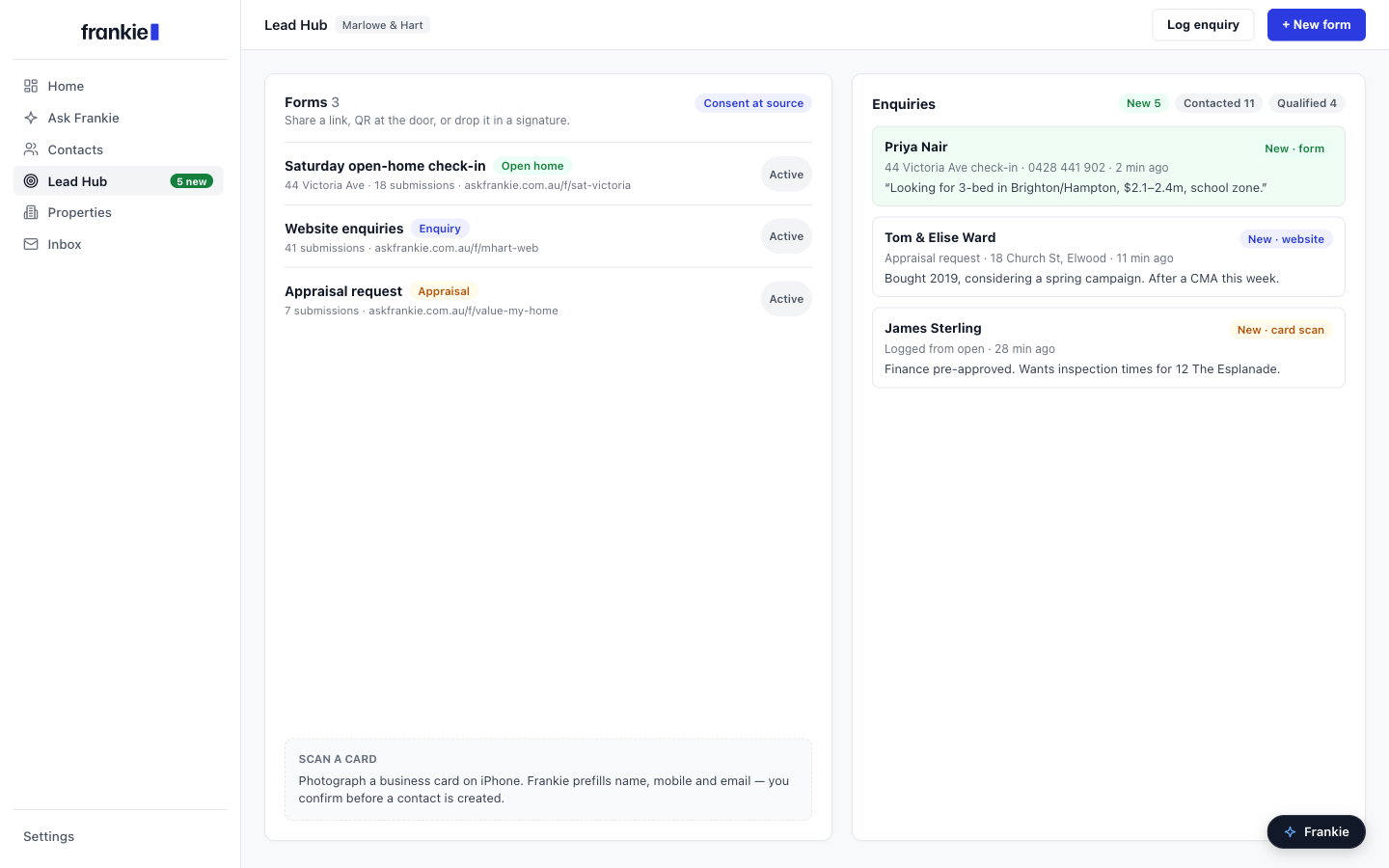Open the Properties sidebar item
1389x868 pixels.
click(119, 212)
